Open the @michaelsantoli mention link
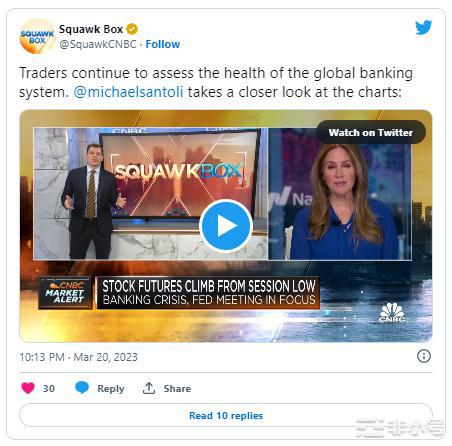The width and height of the screenshot is (452, 446). [x=128, y=92]
